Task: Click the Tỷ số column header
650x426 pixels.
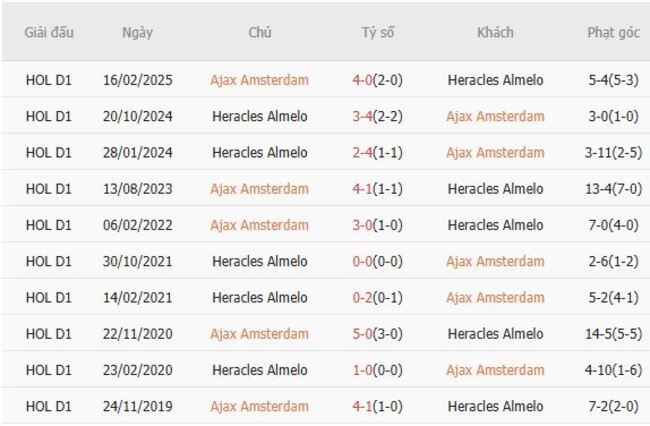Action: pos(378,32)
